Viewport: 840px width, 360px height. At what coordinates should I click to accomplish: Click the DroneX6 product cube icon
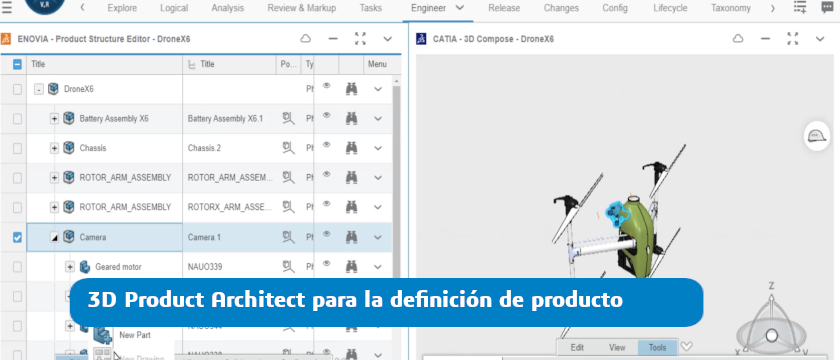point(53,89)
